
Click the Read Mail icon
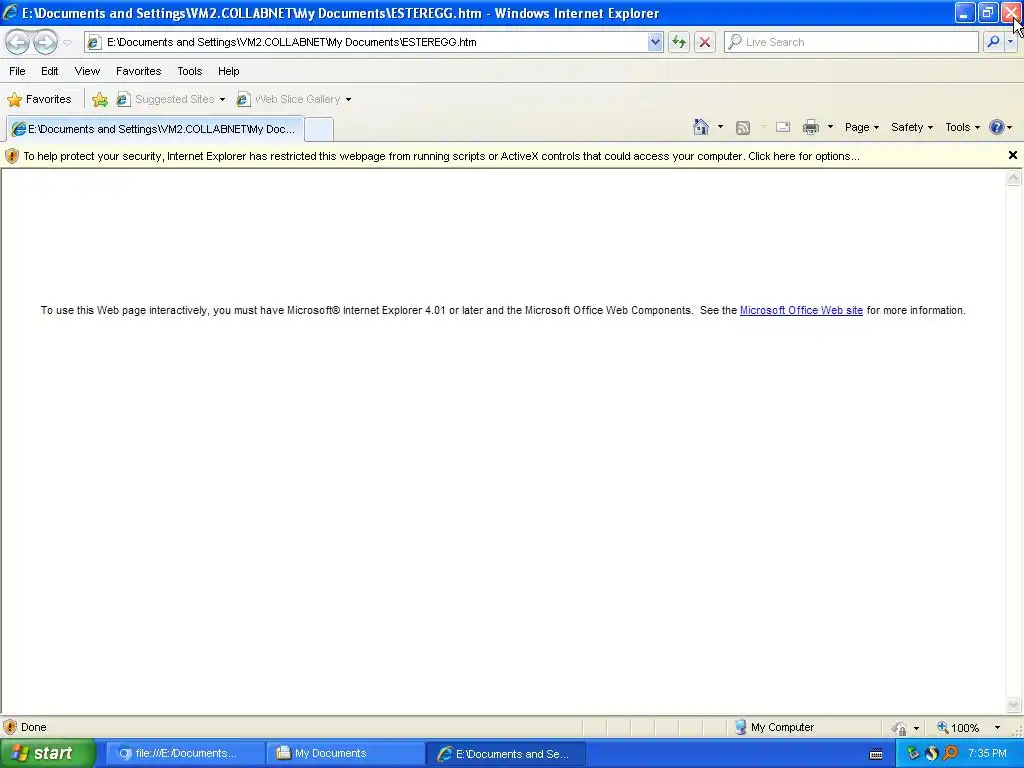(783, 127)
